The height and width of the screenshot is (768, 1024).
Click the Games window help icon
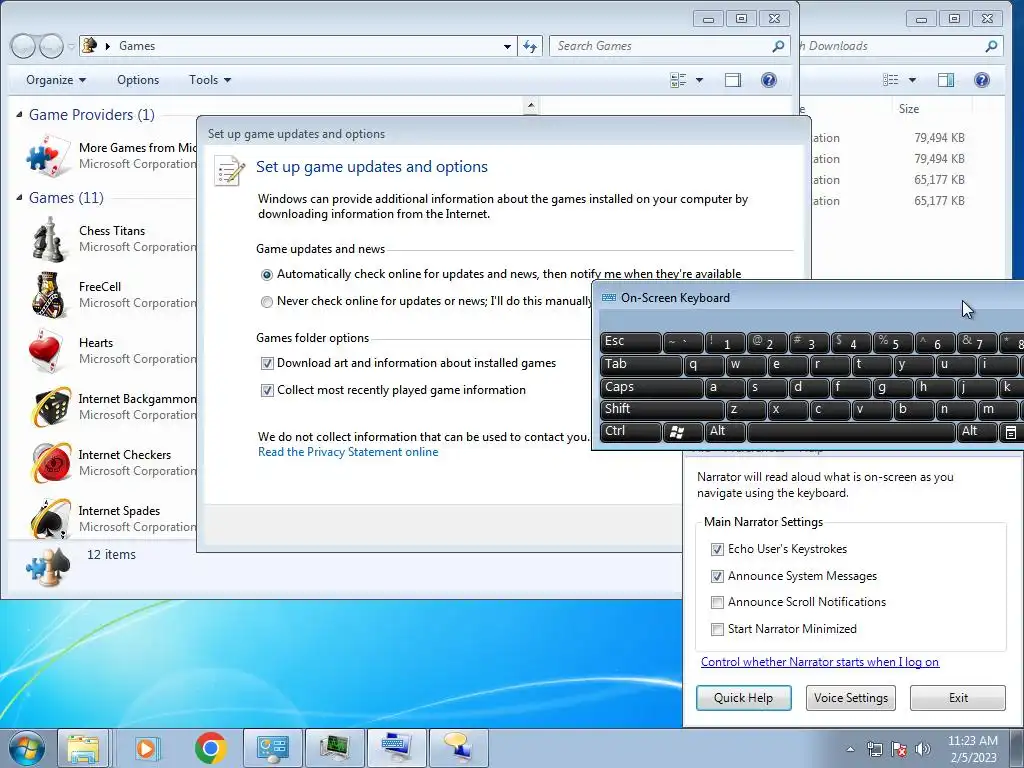pos(769,80)
